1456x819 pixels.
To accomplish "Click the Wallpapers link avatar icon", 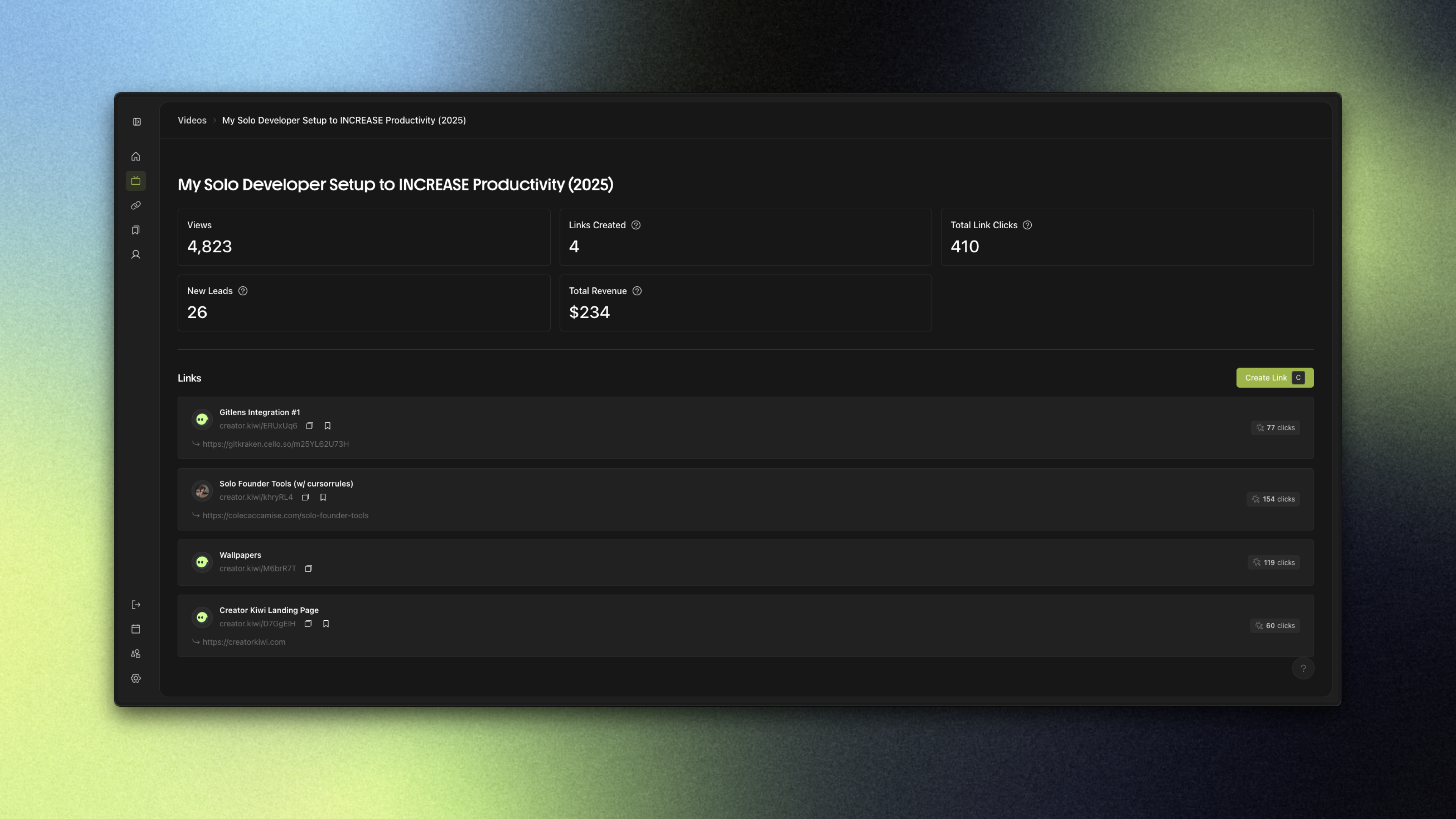I will coord(202,562).
